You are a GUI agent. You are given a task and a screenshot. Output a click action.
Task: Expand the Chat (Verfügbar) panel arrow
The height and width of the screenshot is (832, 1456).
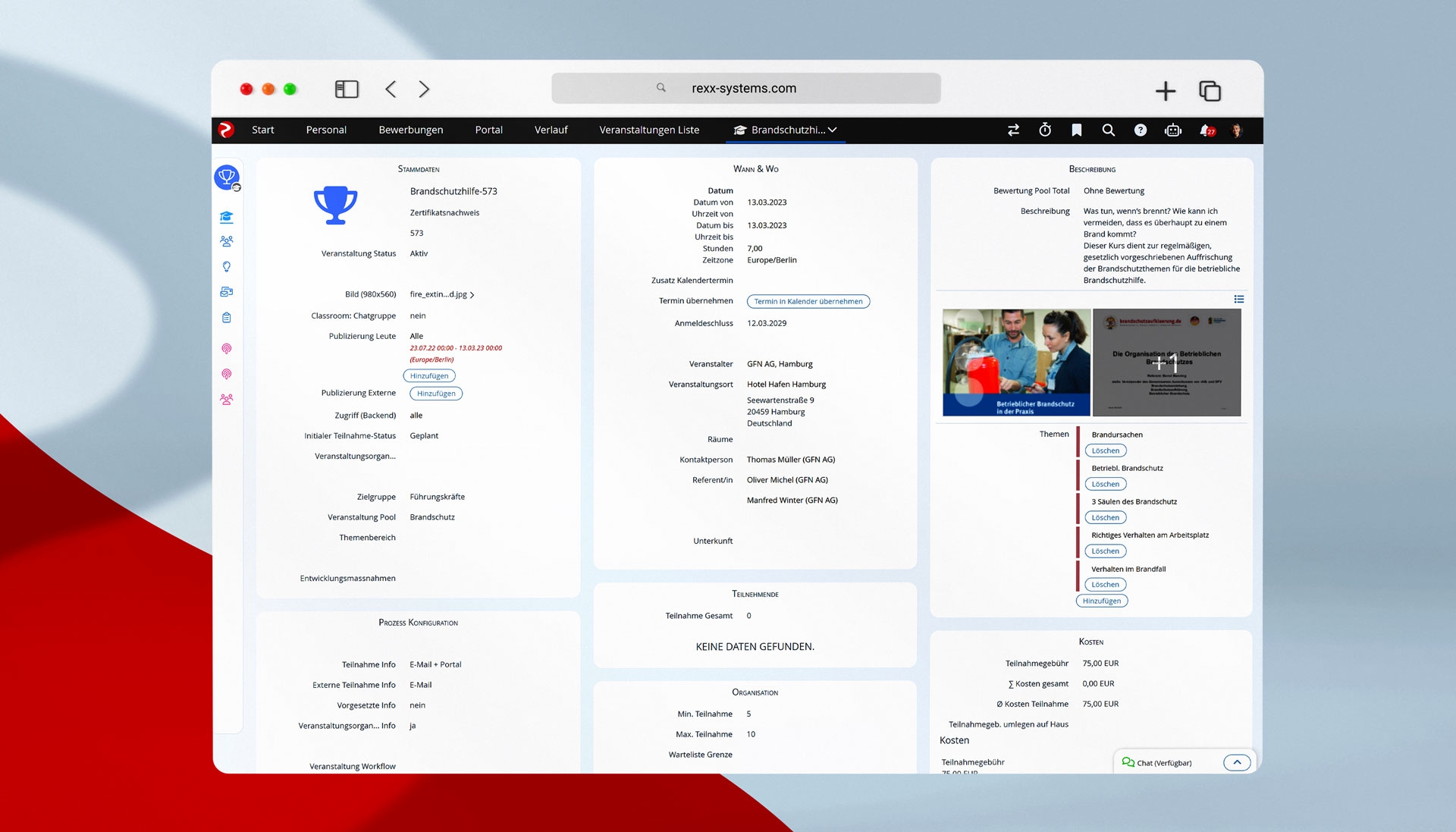(1236, 762)
